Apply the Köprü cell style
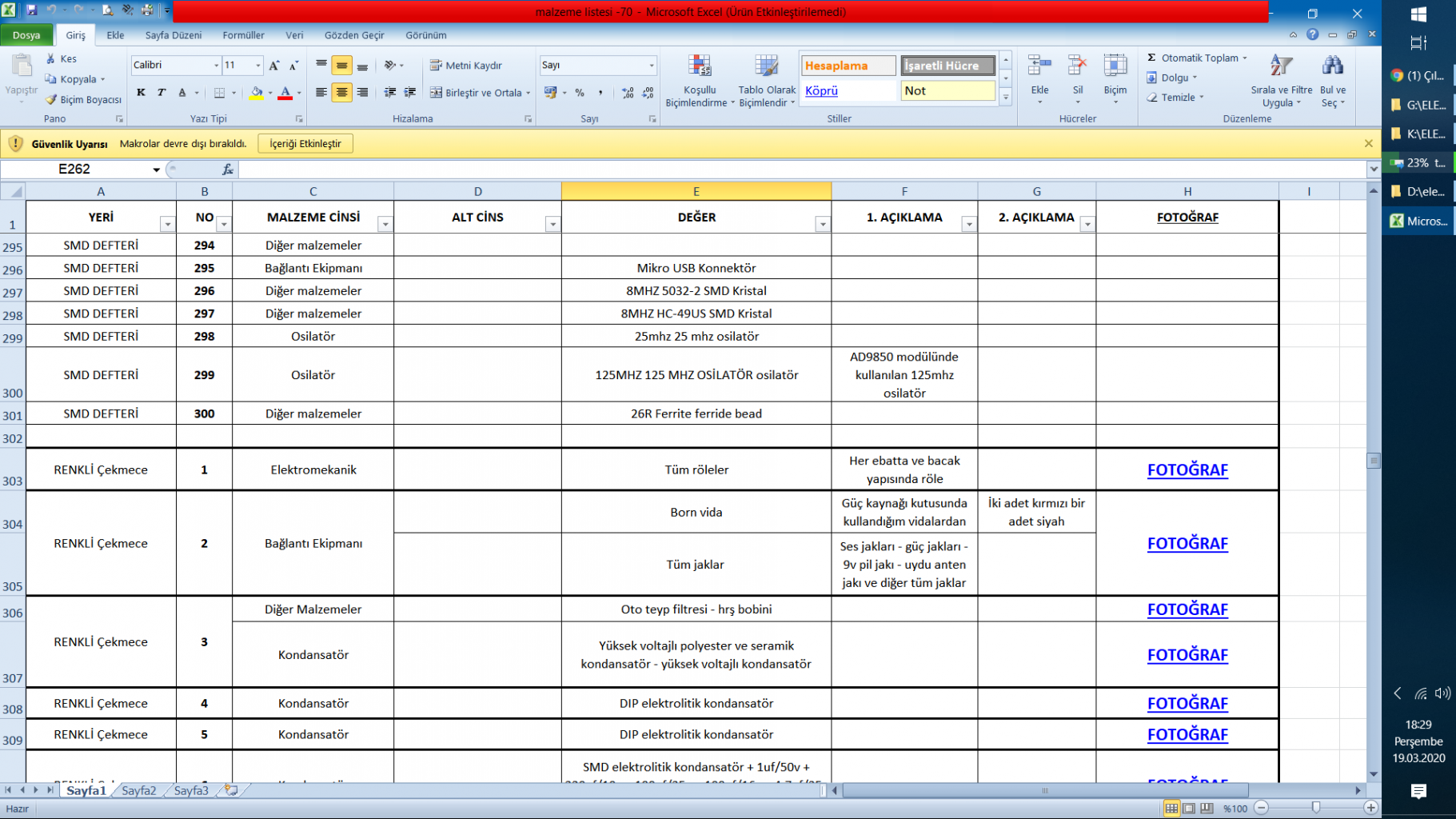1456x819 pixels. 848,91
